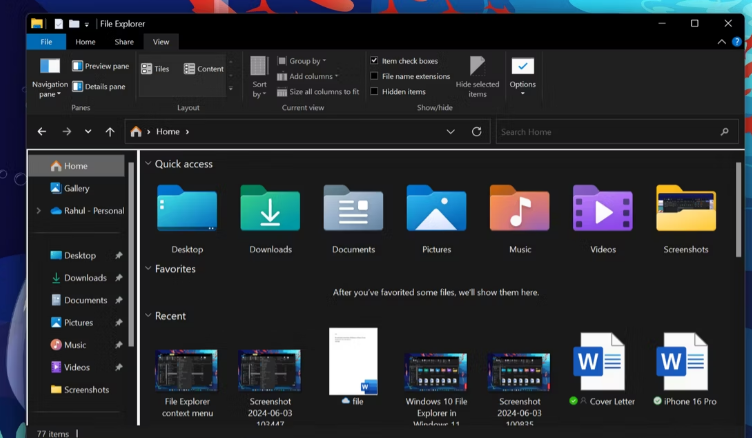This screenshot has width=752, height=438.
Task: Open the Group by dropdown
Action: 302,61
